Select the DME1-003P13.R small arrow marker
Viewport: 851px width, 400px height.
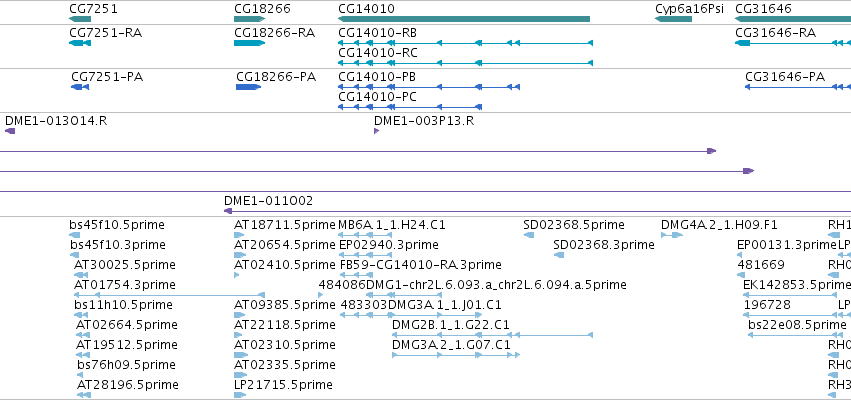point(376,131)
